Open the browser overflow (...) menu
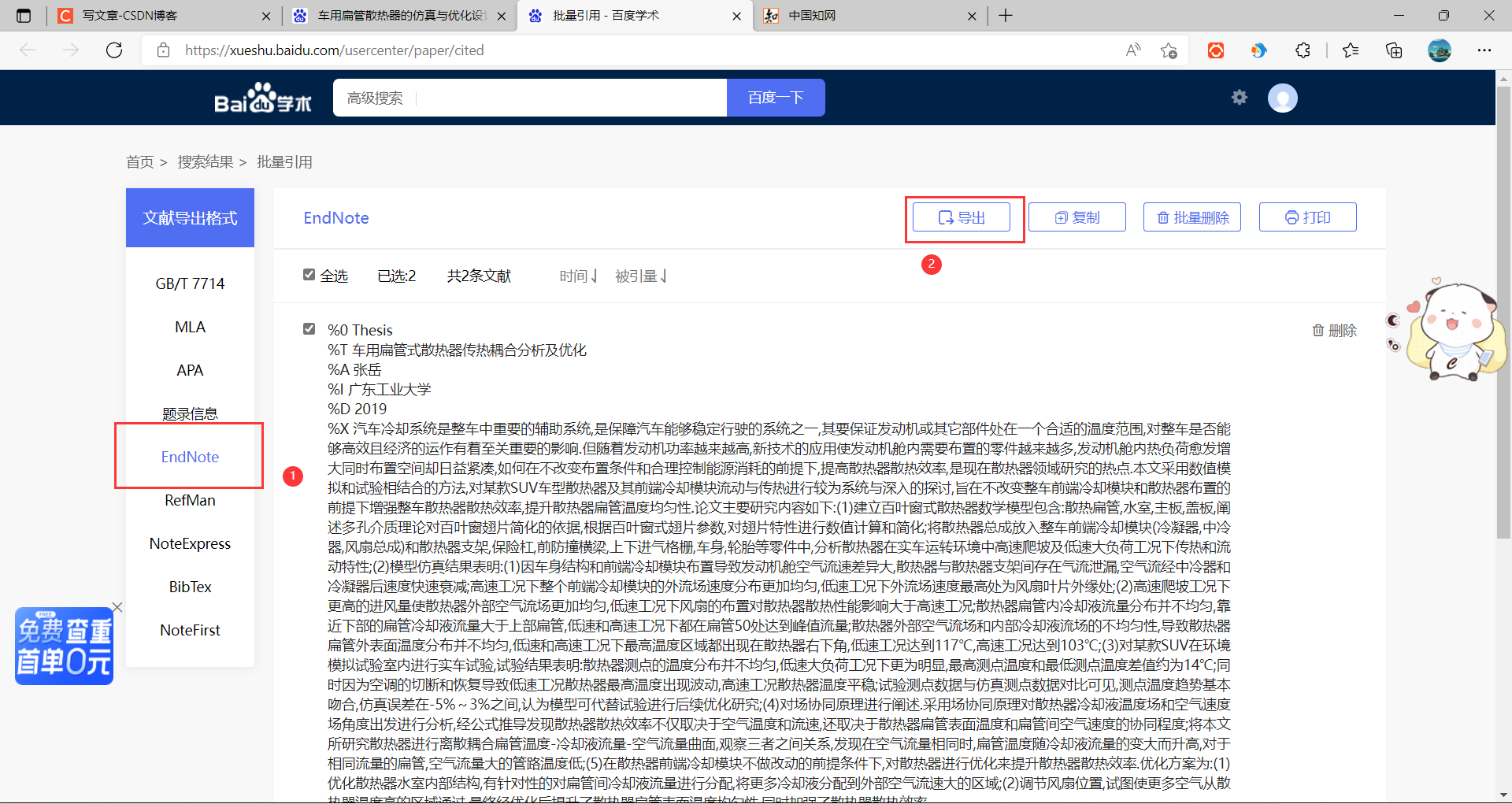The height and width of the screenshot is (804, 1512). tap(1485, 50)
